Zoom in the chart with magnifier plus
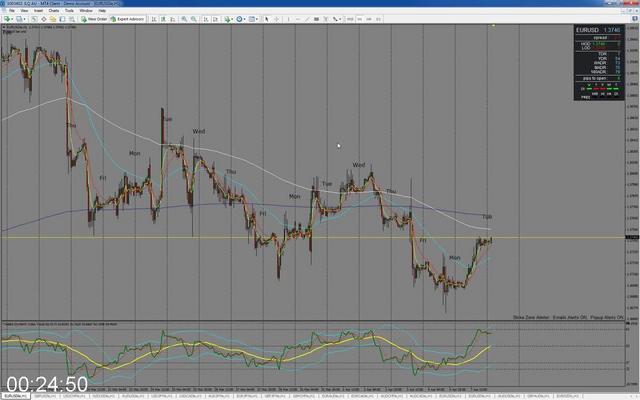The image size is (640, 400). [x=184, y=19]
